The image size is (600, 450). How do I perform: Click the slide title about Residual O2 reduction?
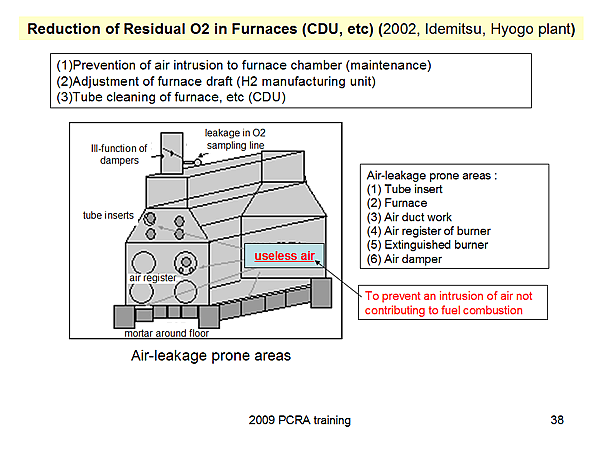(x=301, y=29)
